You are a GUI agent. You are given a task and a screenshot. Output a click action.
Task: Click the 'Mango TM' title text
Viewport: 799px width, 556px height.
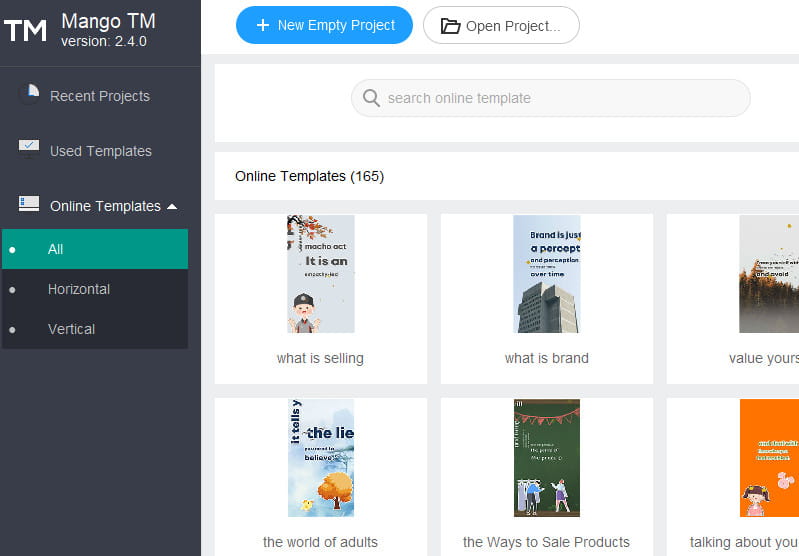tap(109, 21)
